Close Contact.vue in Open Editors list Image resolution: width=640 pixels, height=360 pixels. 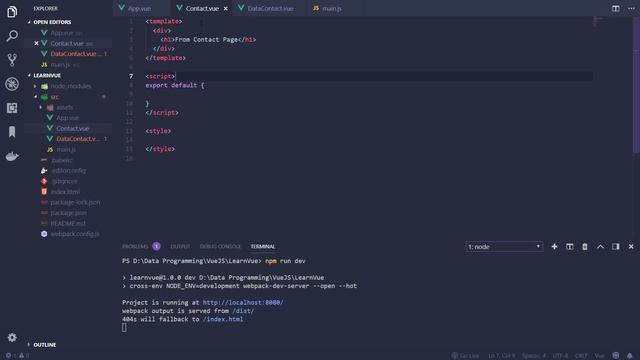[36, 43]
